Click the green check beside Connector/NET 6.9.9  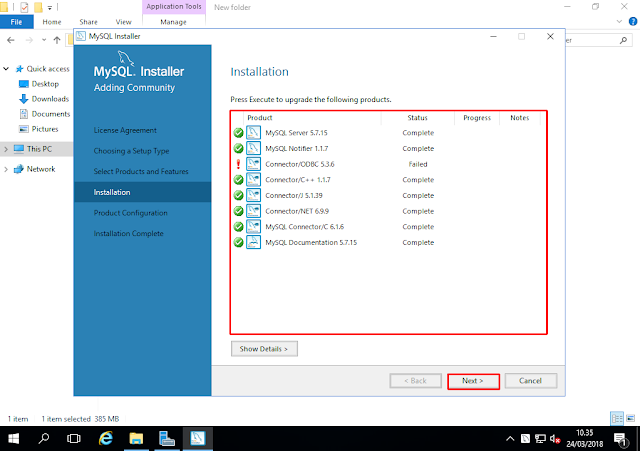pyautogui.click(x=238, y=211)
